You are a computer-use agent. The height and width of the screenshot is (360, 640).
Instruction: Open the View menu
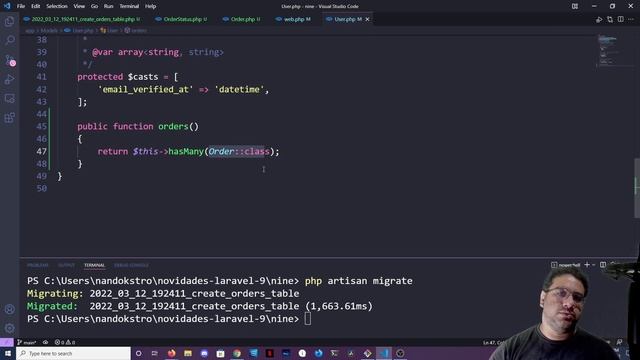point(79,6)
